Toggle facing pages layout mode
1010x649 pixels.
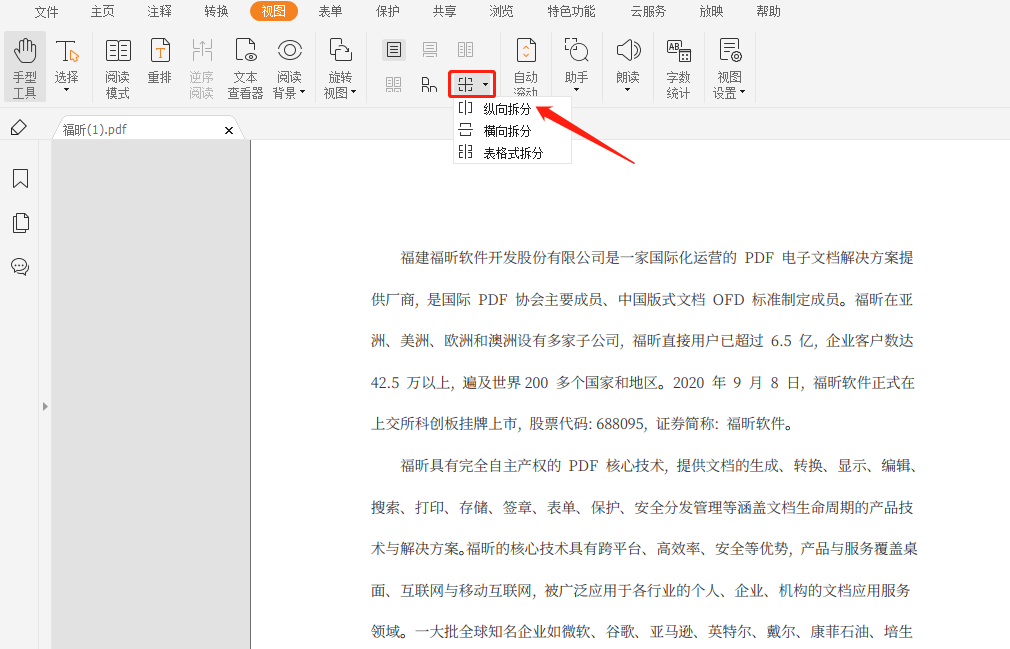(463, 49)
